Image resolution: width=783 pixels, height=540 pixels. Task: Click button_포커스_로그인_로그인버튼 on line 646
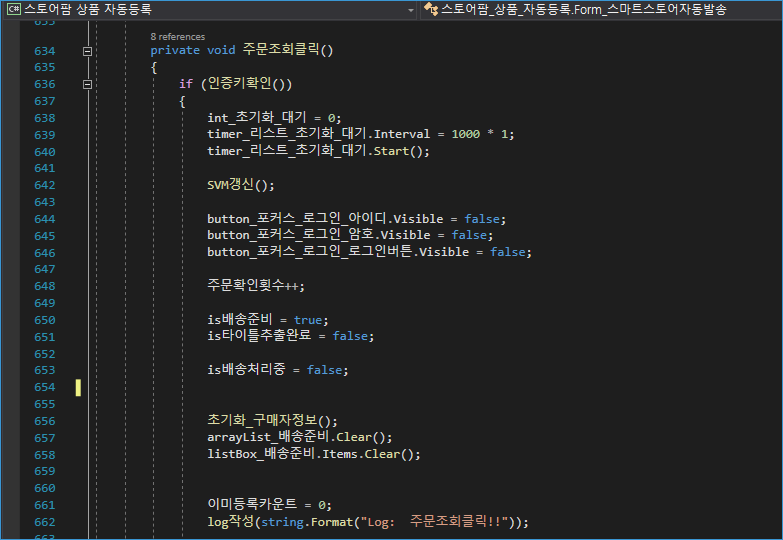pos(310,252)
